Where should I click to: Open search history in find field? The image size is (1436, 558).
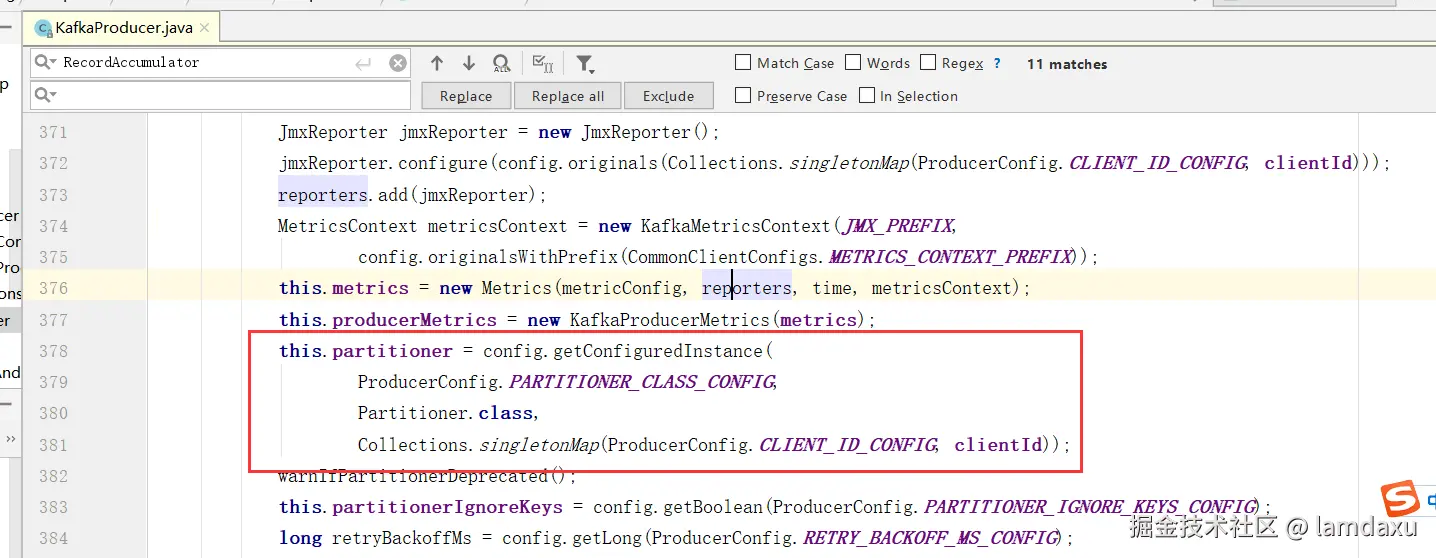click(x=46, y=62)
